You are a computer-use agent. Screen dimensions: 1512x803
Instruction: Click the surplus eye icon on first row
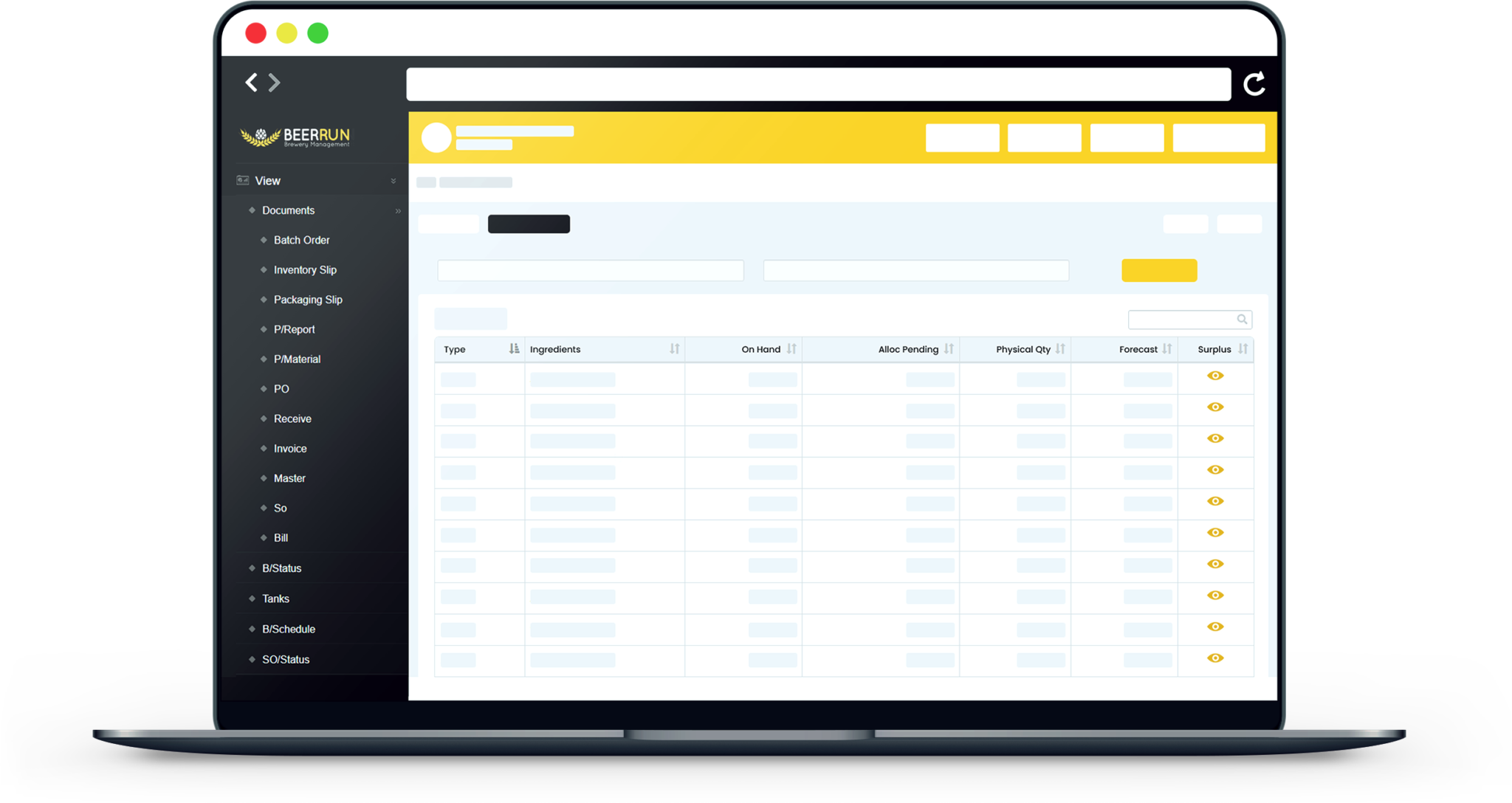click(1215, 376)
